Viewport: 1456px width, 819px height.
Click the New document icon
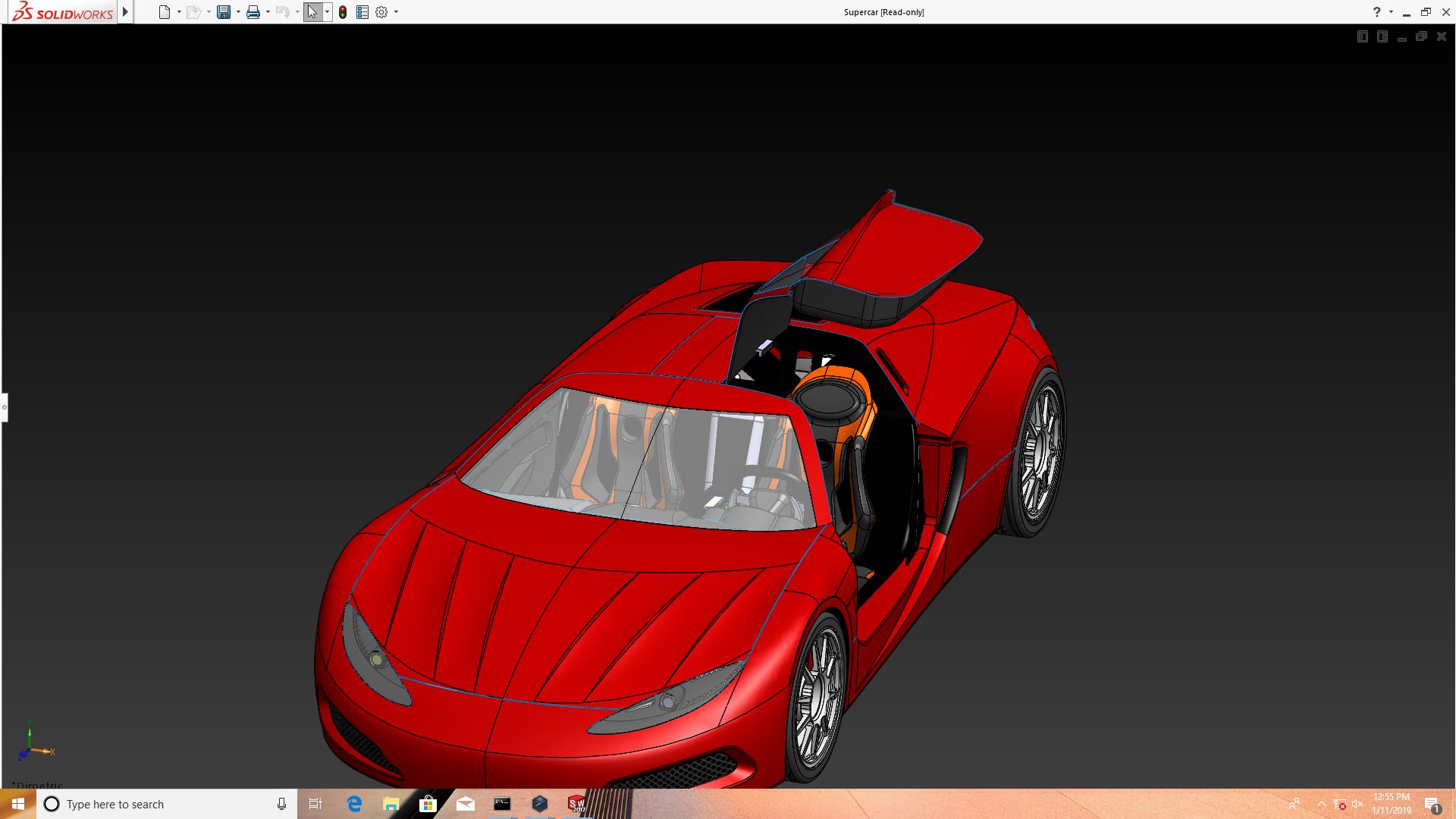165,12
